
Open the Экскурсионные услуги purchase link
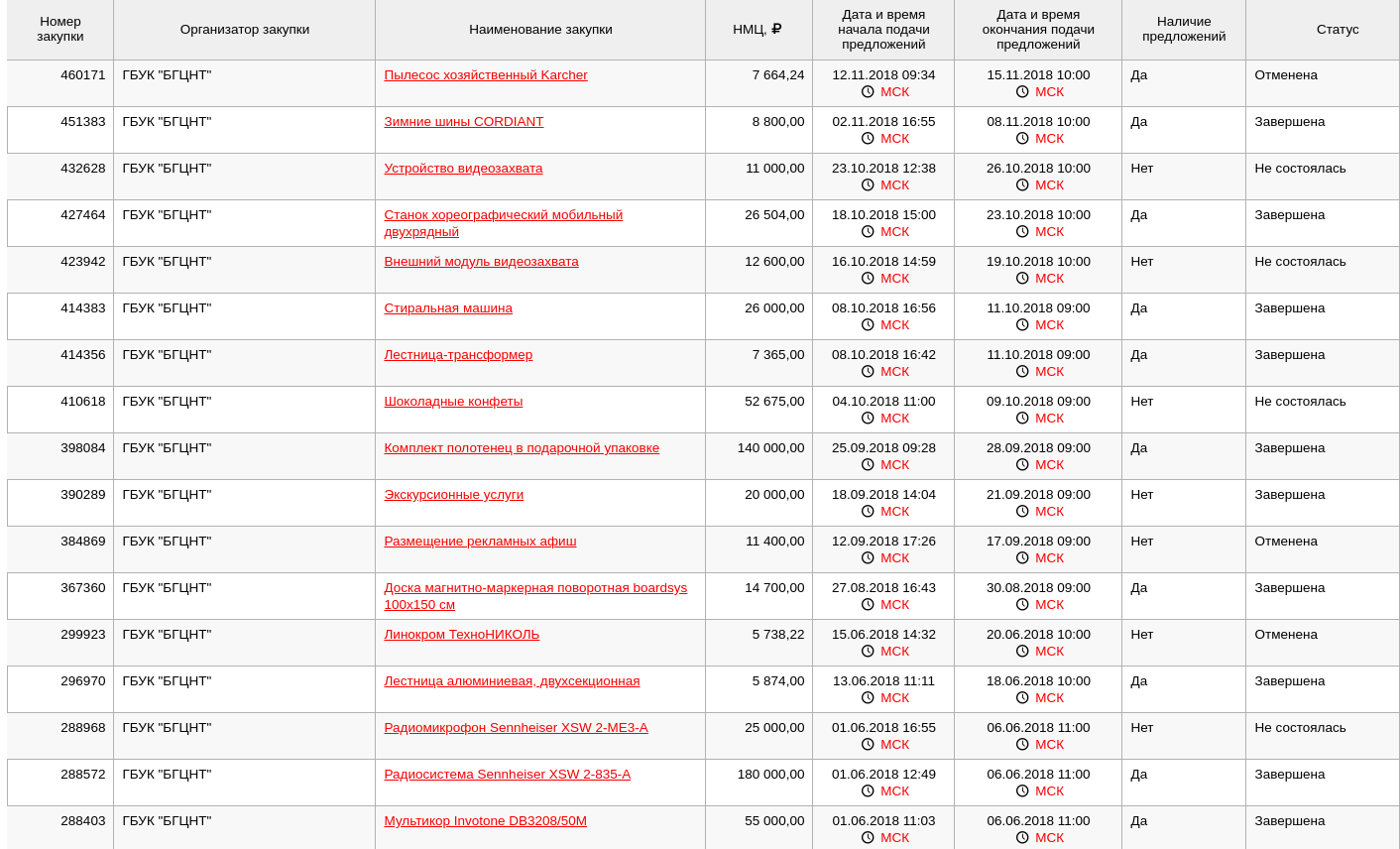(454, 495)
